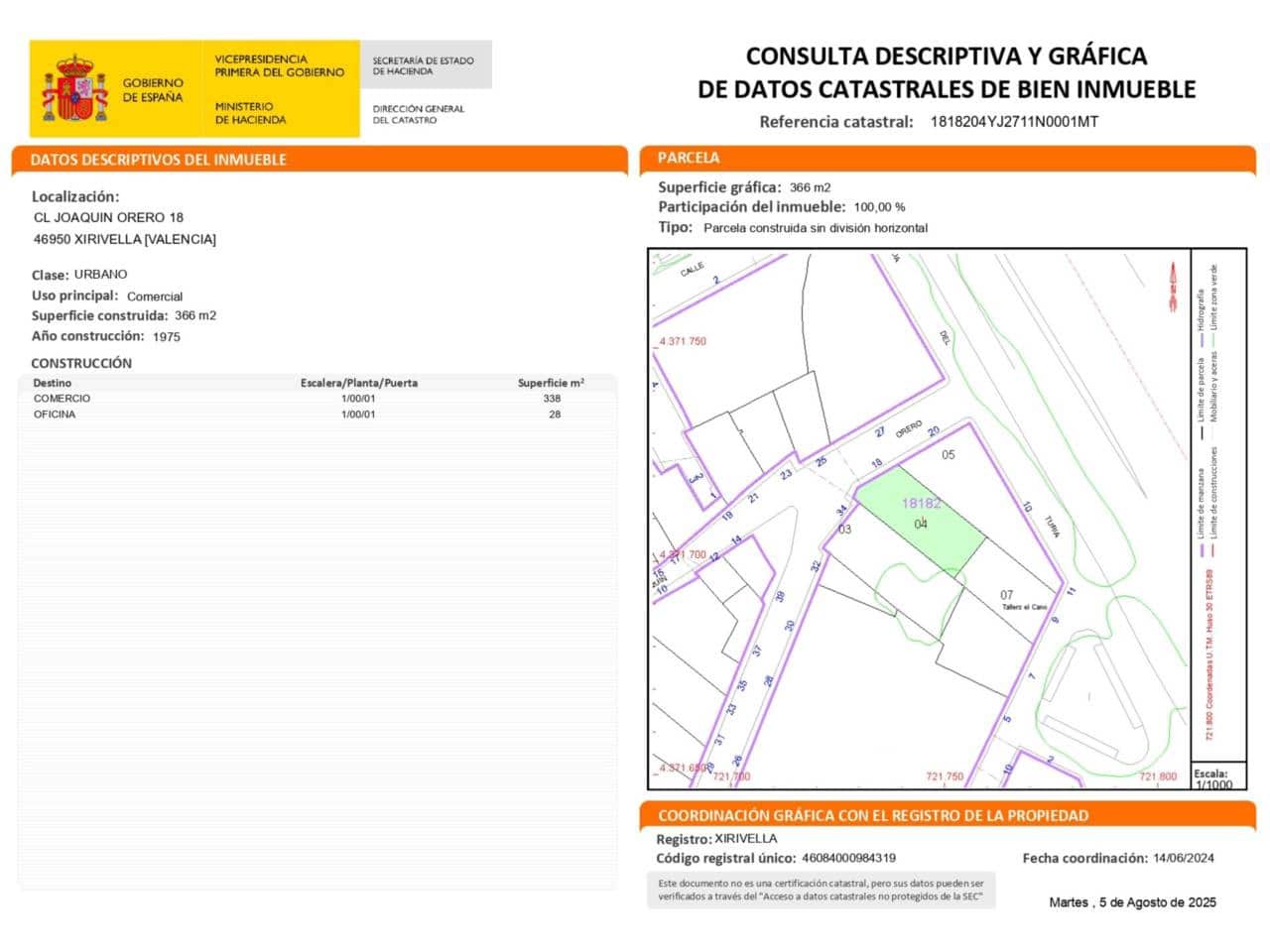This screenshot has width=1270, height=952.
Task: Collapse the CONSTRUCCIÓN table section
Action: pyautogui.click(x=80, y=363)
